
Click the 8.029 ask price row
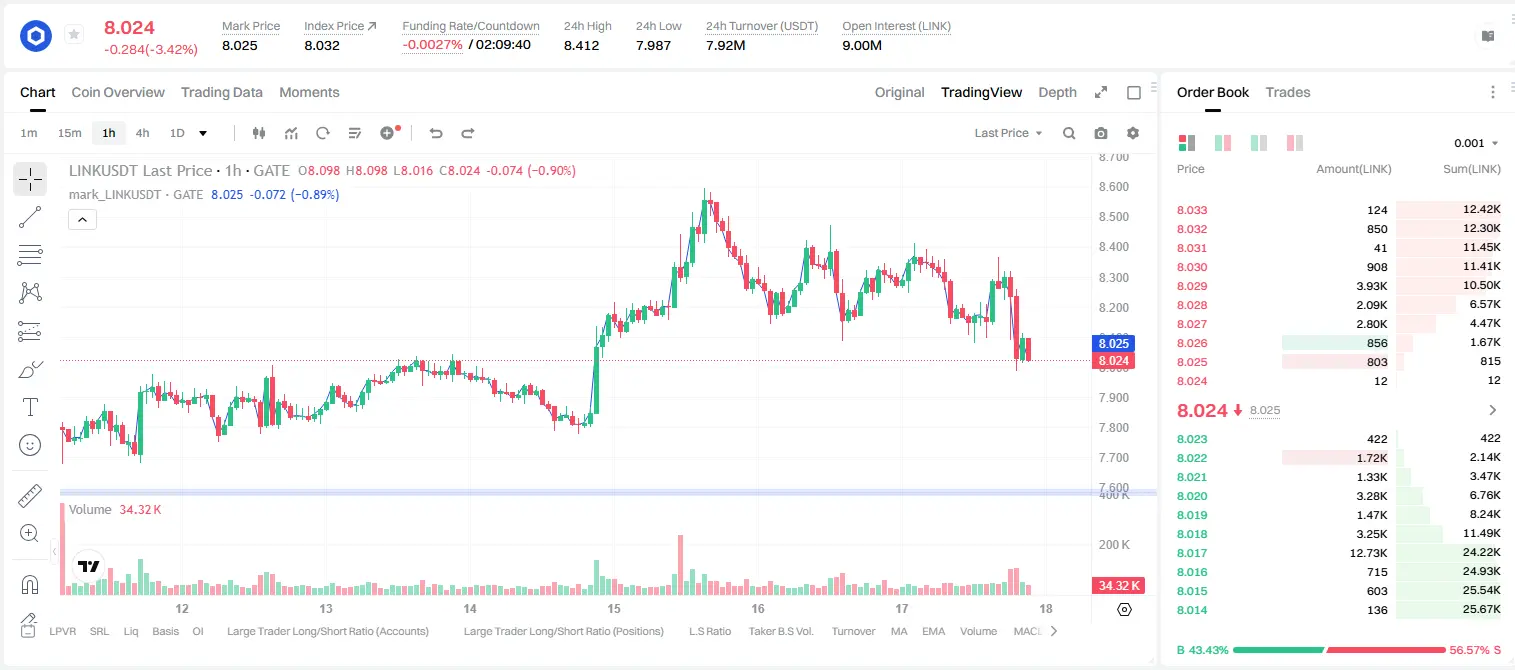pyautogui.click(x=1339, y=286)
